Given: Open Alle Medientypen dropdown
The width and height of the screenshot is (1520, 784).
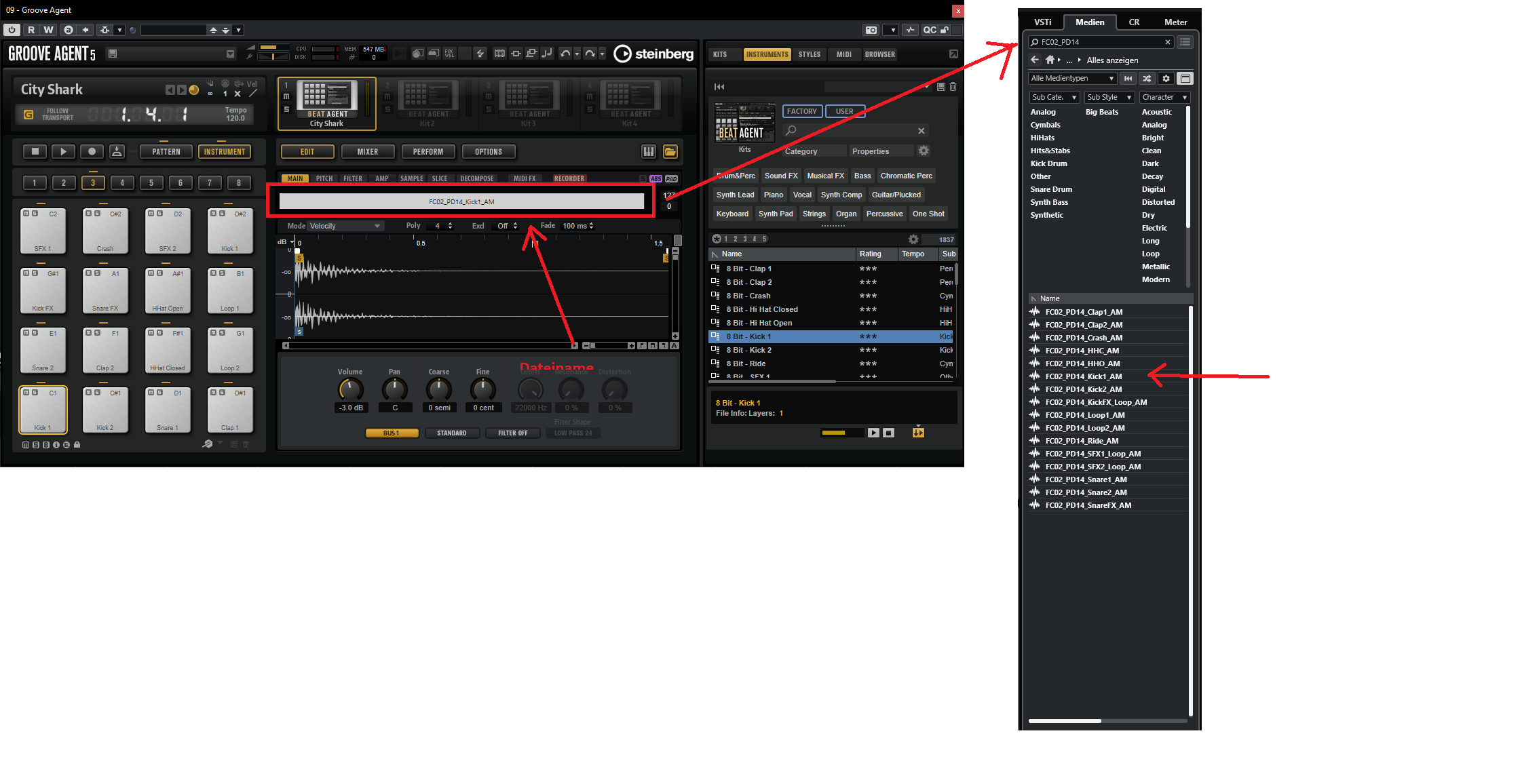Looking at the screenshot, I should (1072, 79).
